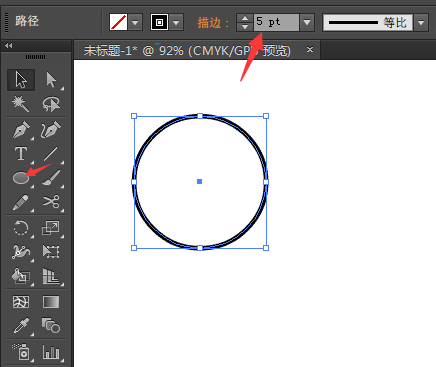436x367 pixels.
Task: Collapse the tools panel with double arrows
Action: coord(9,45)
